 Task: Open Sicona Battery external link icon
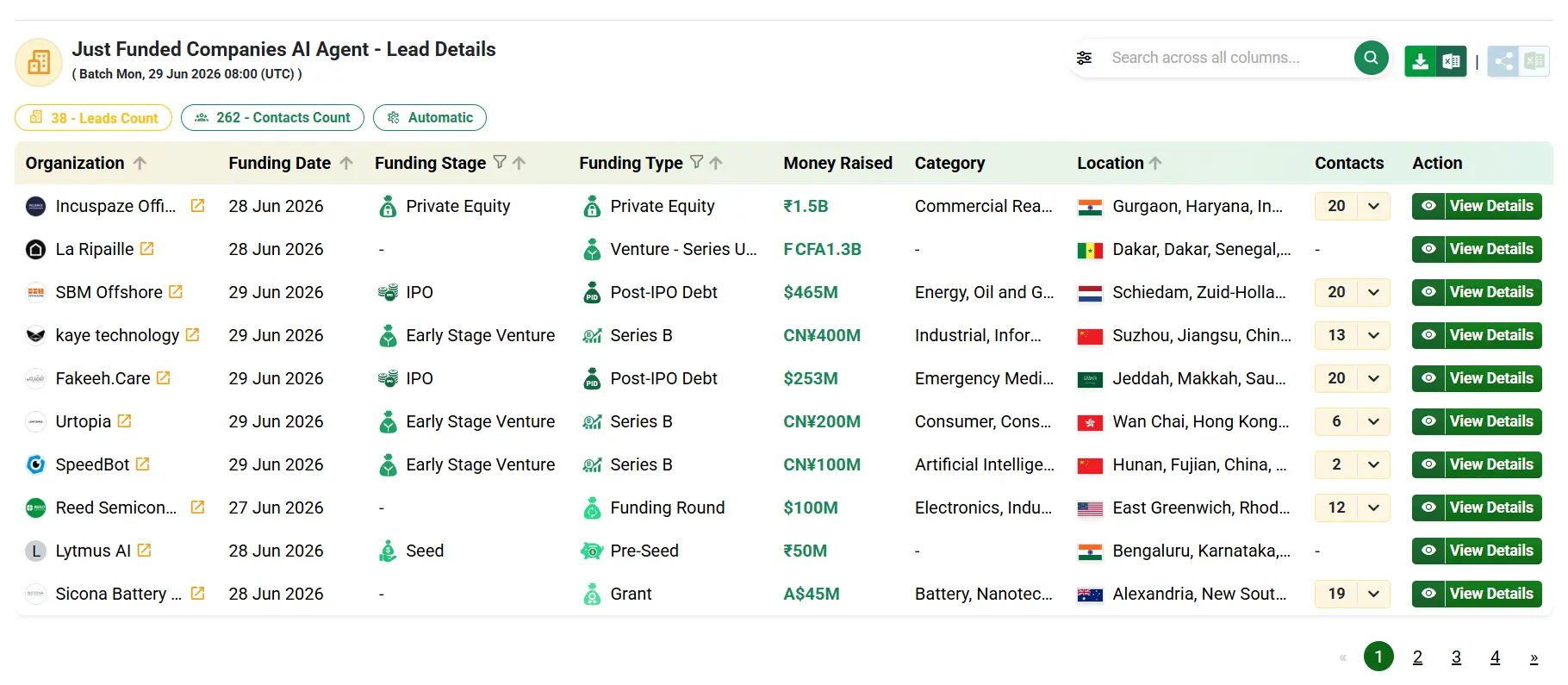point(197,593)
